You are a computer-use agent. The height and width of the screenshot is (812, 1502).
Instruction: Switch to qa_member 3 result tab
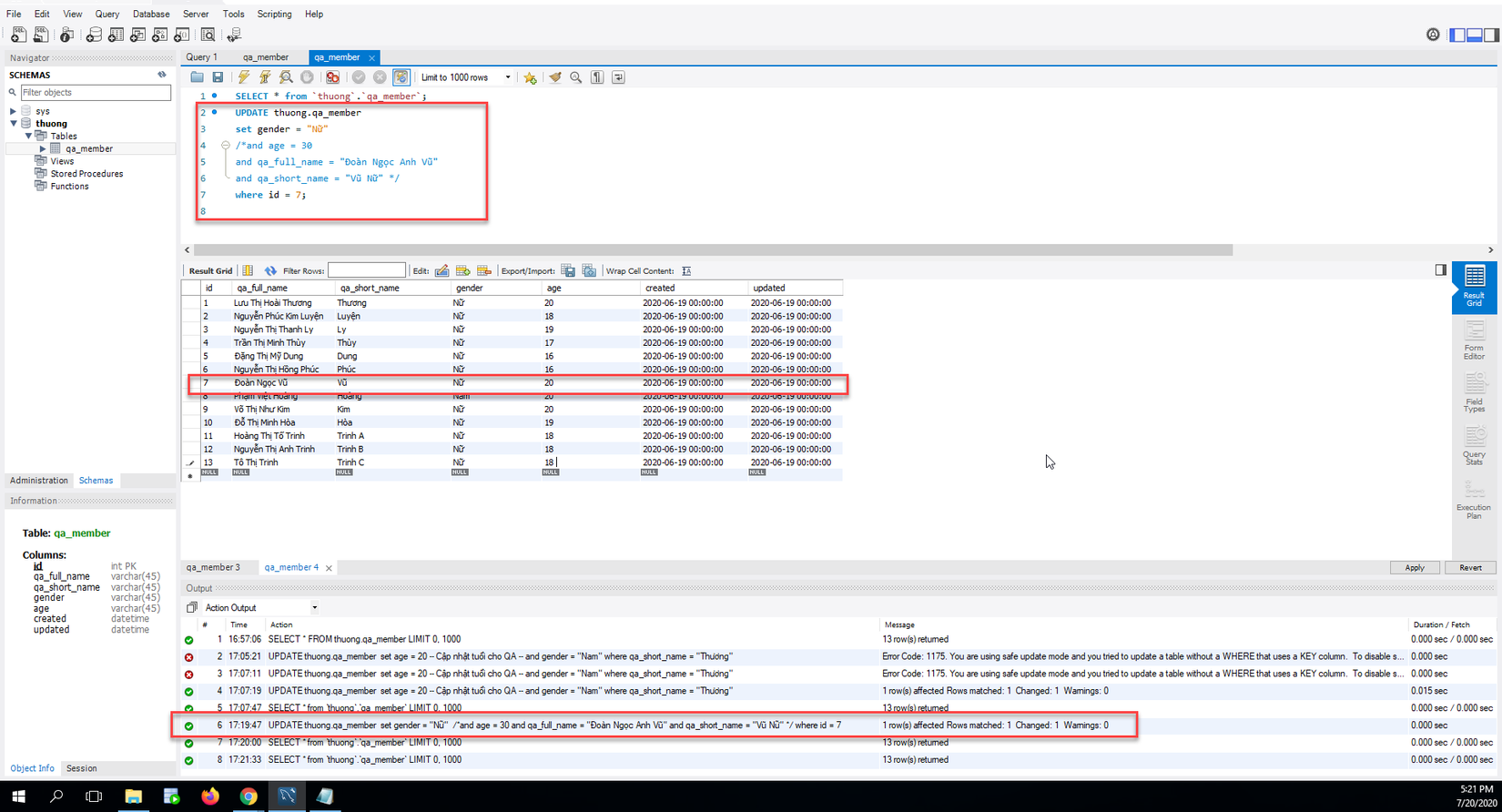(x=214, y=567)
